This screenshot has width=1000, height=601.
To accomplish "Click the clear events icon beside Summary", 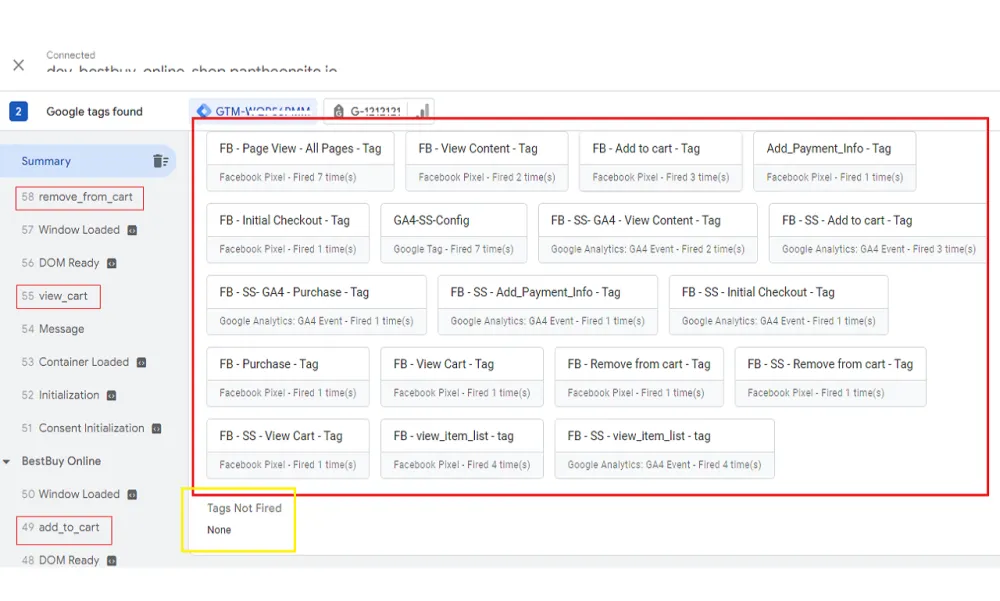I will pos(161,161).
